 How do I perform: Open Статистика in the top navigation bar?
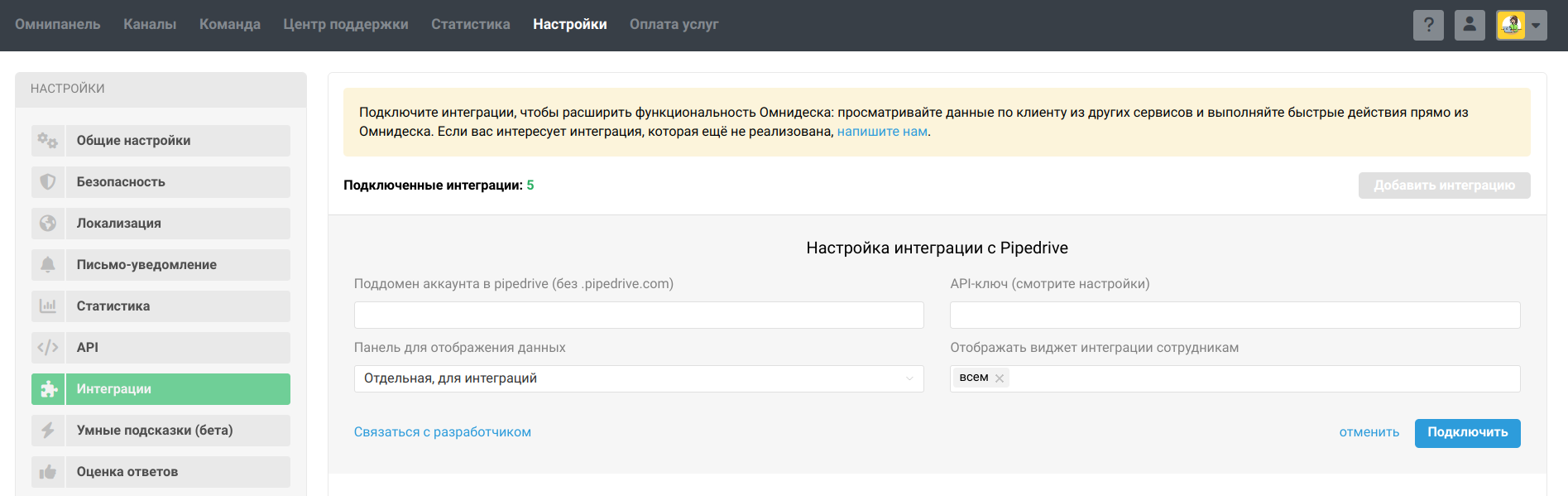pos(471,24)
